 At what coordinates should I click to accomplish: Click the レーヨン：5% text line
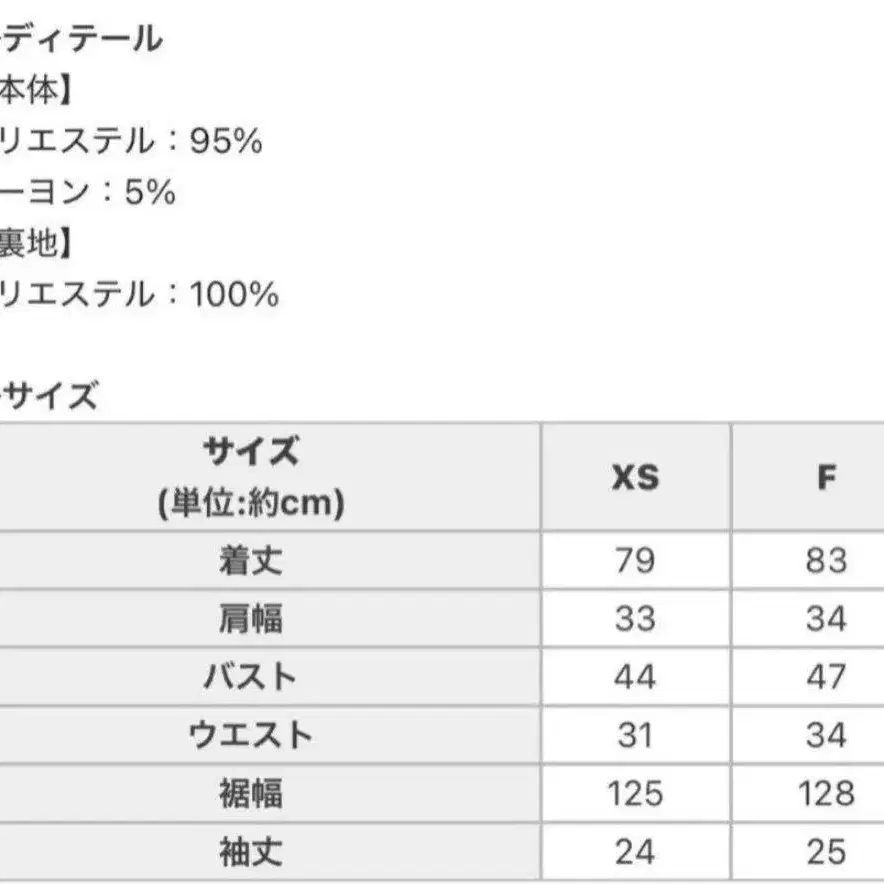pyautogui.click(x=88, y=192)
